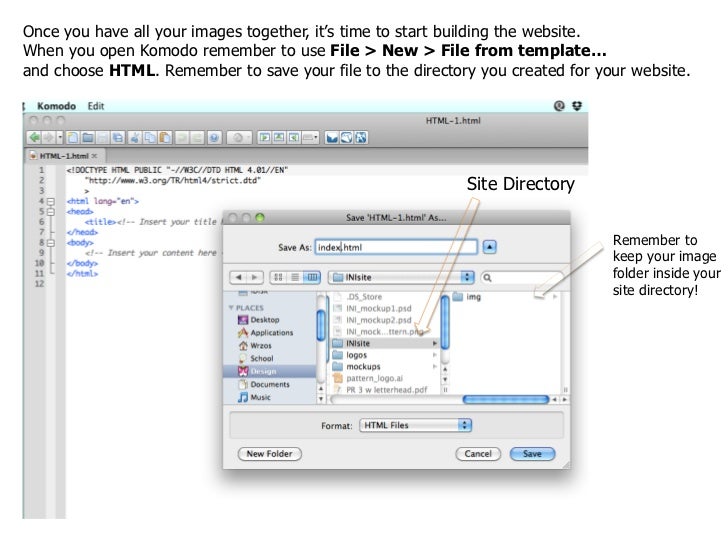Switch save dialog to icon view
The image size is (728, 546).
pos(278,277)
